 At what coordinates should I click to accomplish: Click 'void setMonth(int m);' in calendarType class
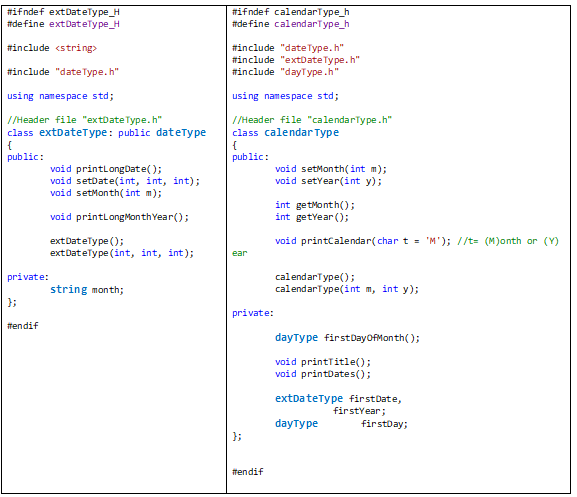[331, 169]
